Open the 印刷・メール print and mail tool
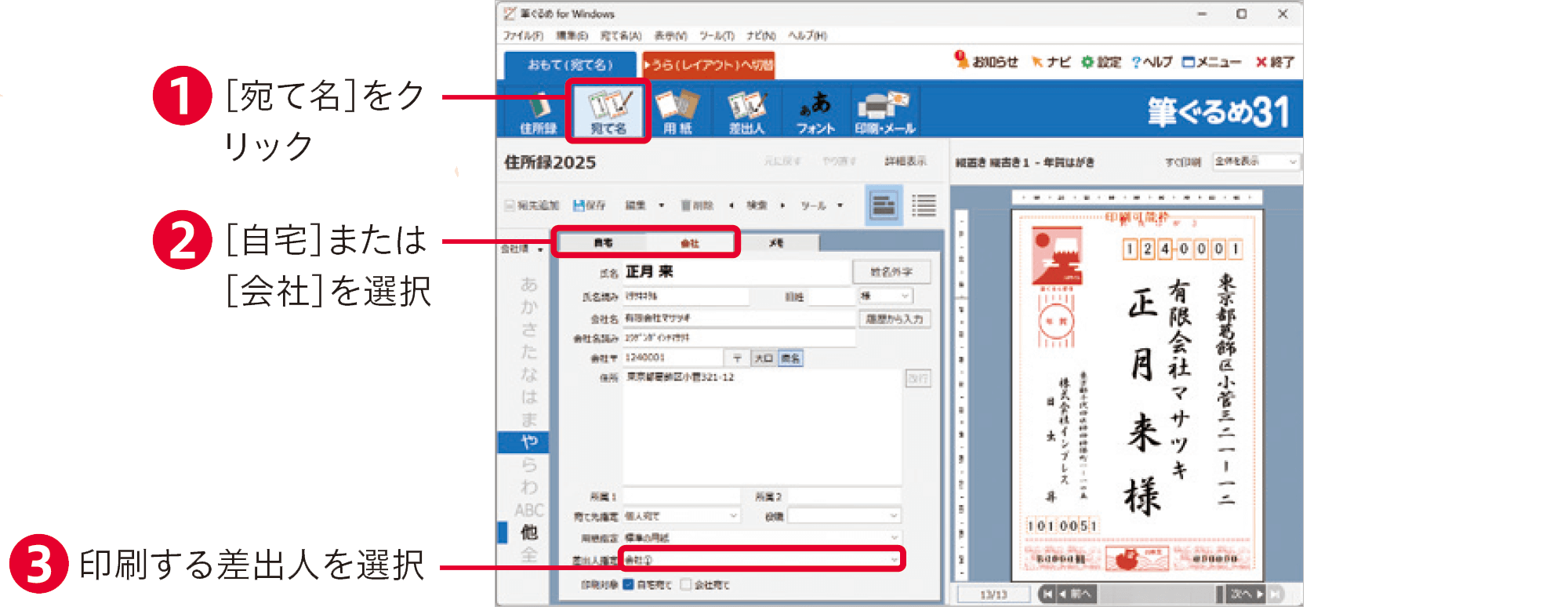Image resolution: width=1568 pixels, height=607 pixels. [884, 111]
